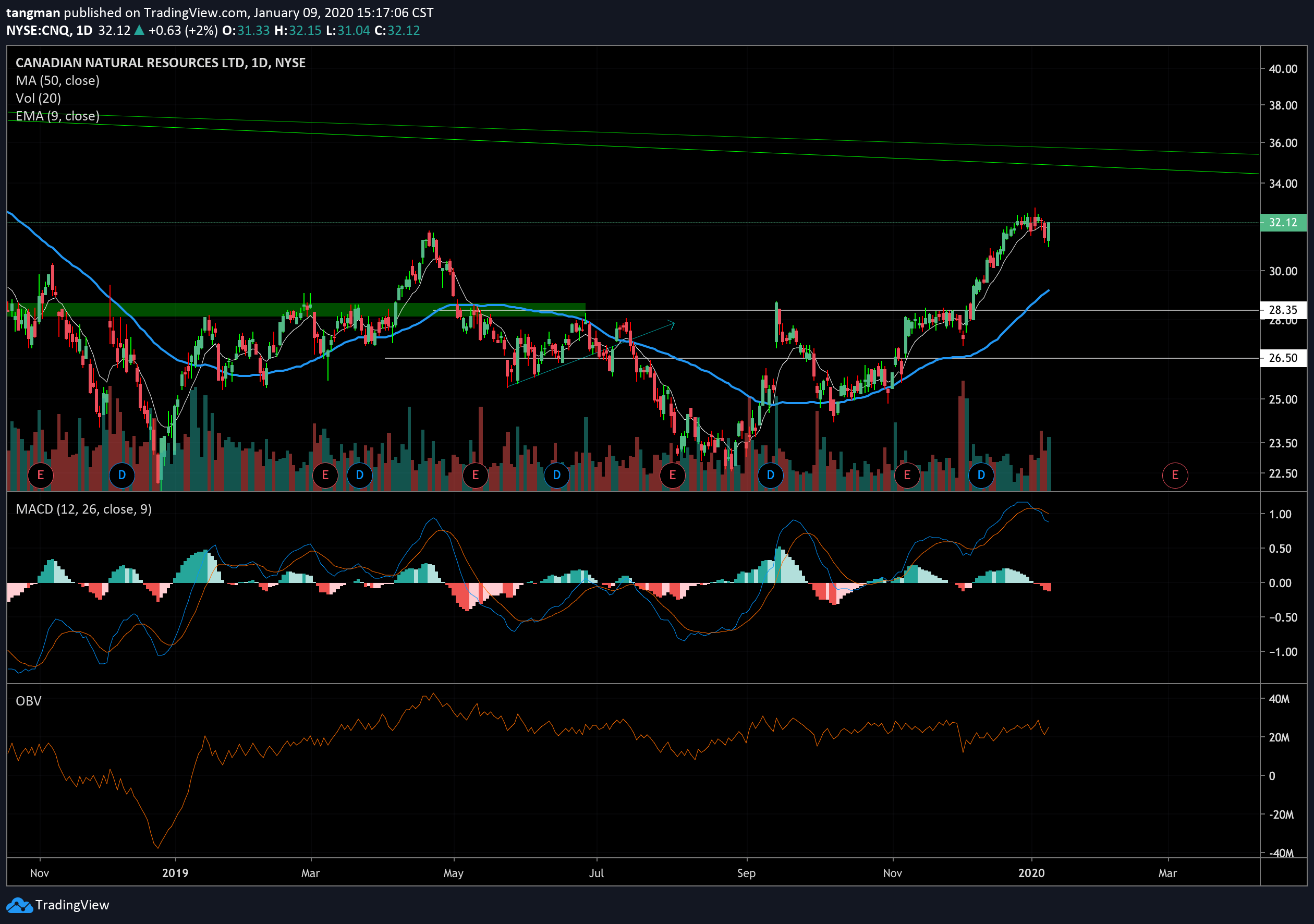Click the 40.00 price axis label
The image size is (1314, 924).
coord(1283,69)
